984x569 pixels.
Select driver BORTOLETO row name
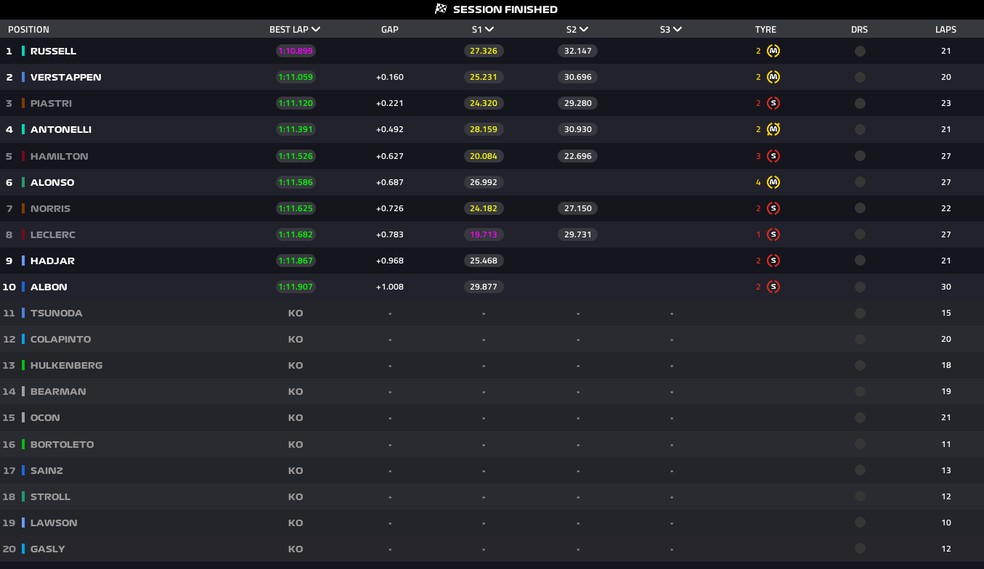pyautogui.click(x=62, y=444)
